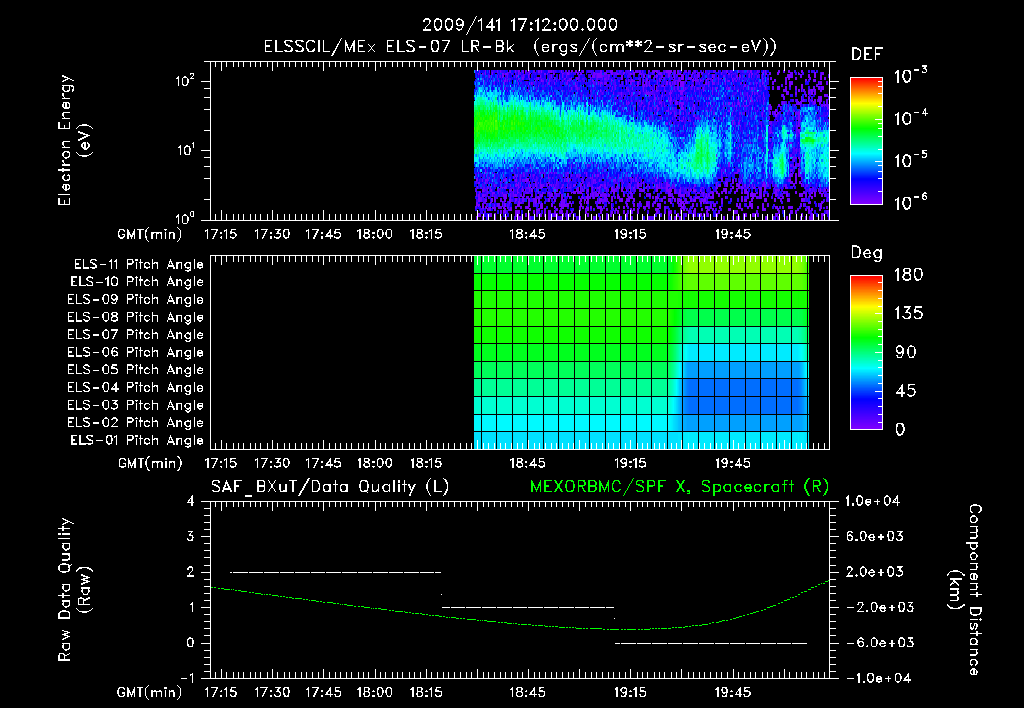Click the 18:00 tick label under the bottom plot

click(x=374, y=692)
